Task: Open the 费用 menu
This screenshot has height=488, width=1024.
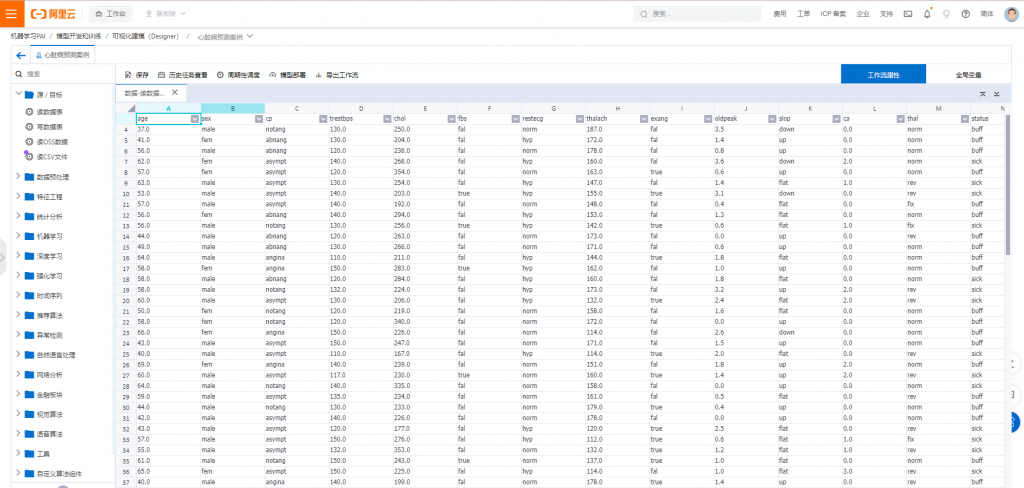Action: [x=780, y=14]
